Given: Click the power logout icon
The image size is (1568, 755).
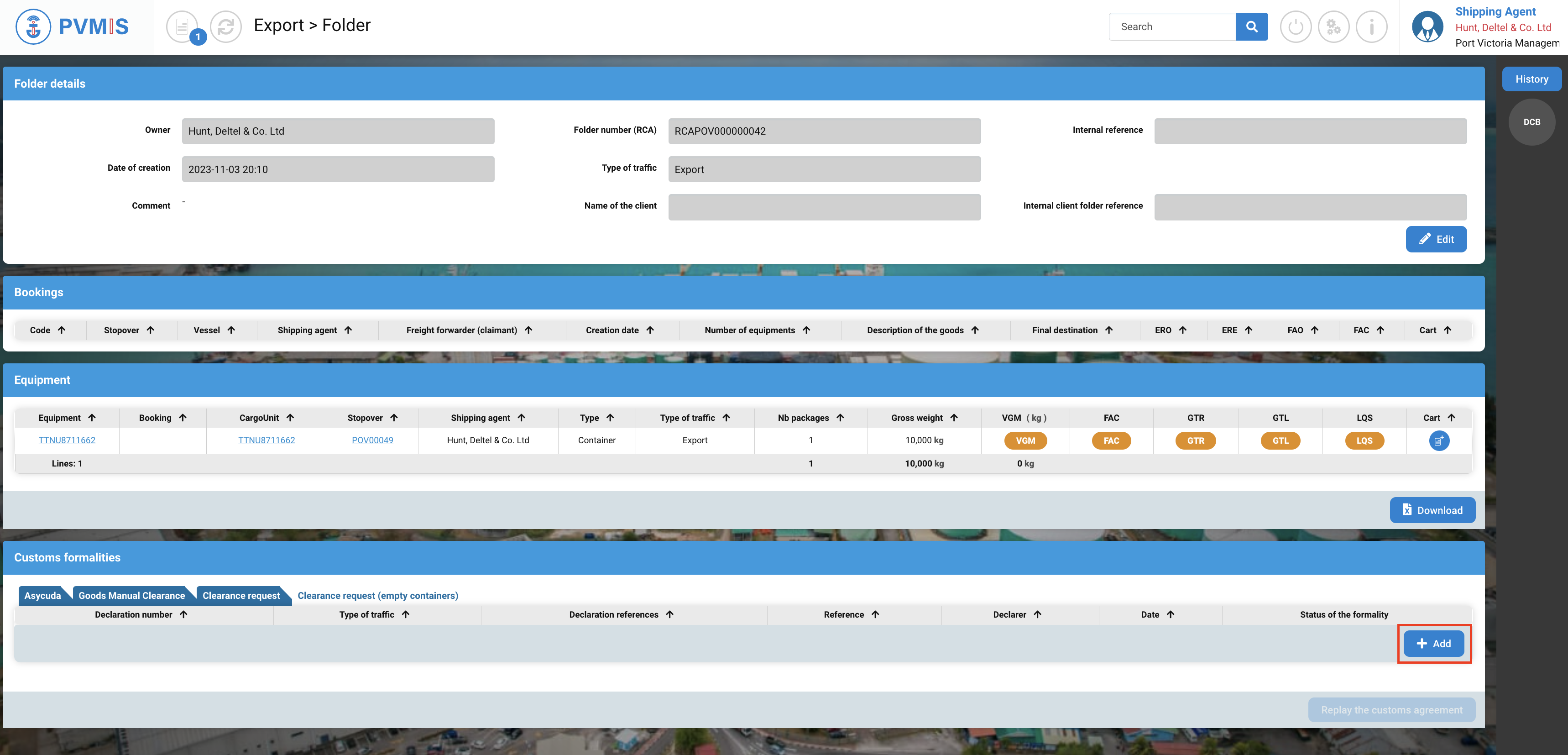Looking at the screenshot, I should [1295, 27].
